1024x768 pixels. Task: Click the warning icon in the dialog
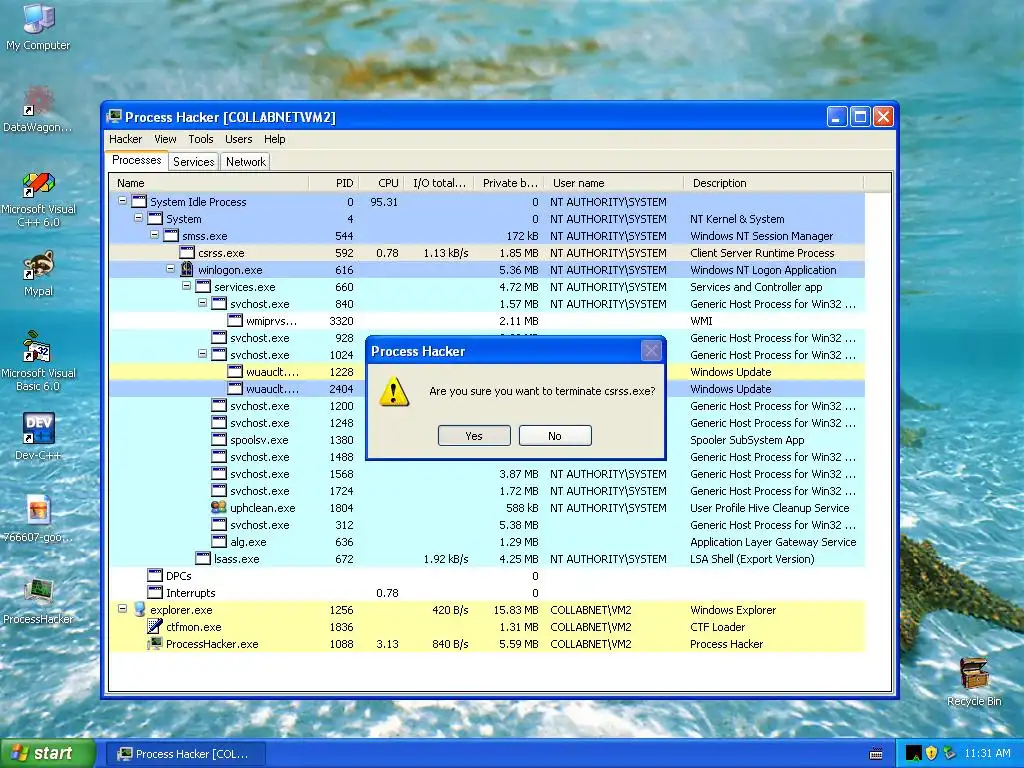coord(394,392)
